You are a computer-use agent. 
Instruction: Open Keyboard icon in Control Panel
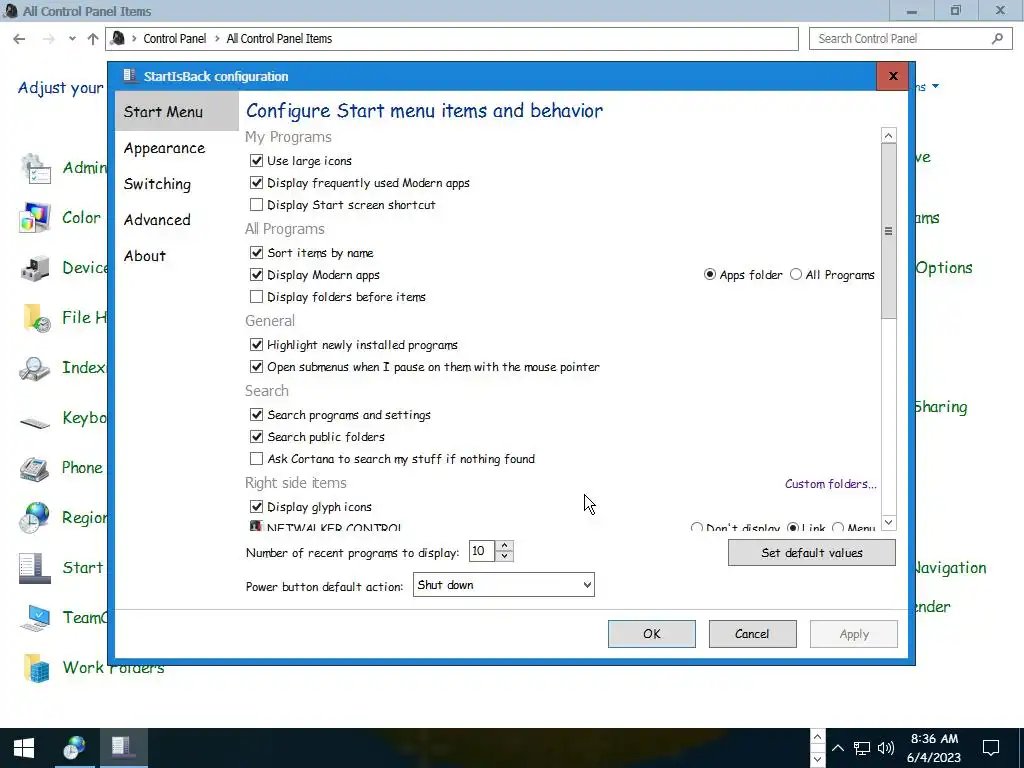pos(35,422)
